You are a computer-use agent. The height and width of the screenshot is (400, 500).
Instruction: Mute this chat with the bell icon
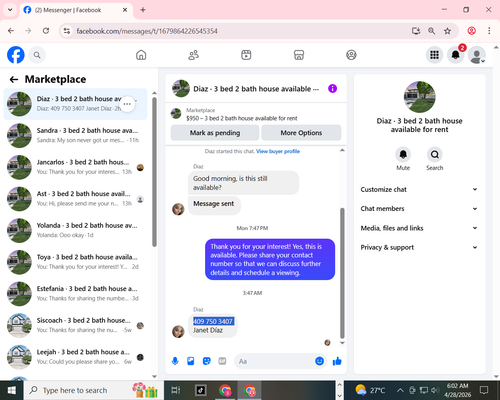pyautogui.click(x=403, y=154)
